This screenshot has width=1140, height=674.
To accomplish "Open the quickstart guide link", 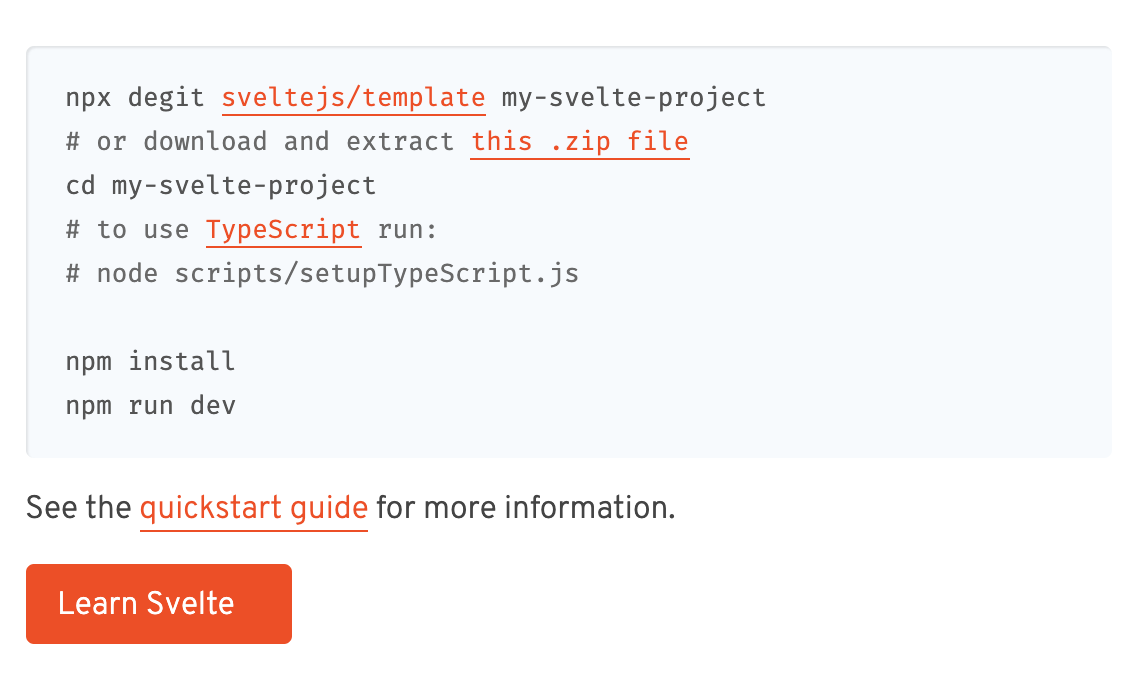I will pos(254,508).
